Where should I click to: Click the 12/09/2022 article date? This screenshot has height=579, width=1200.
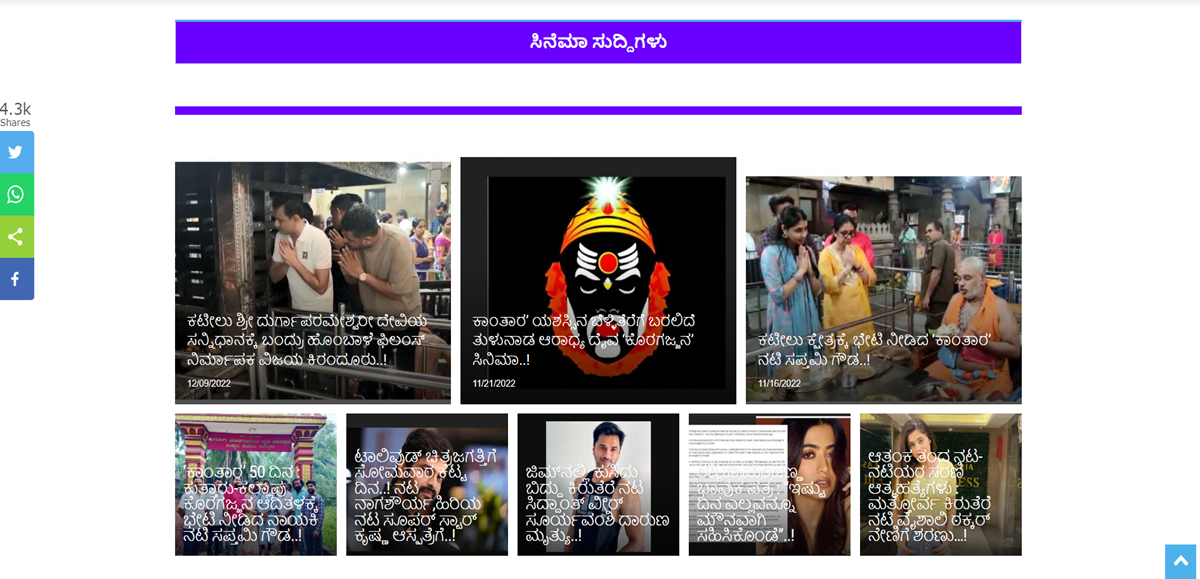click(209, 383)
